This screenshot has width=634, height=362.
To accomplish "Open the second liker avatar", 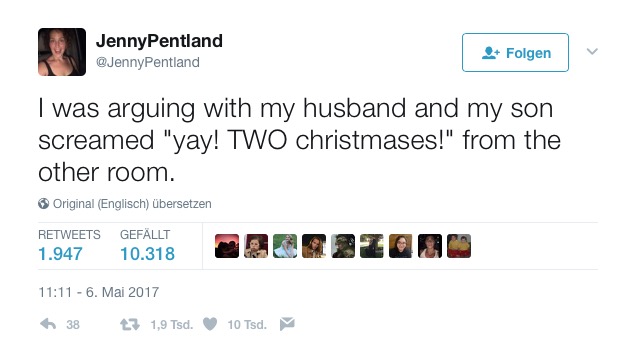I will click(256, 246).
